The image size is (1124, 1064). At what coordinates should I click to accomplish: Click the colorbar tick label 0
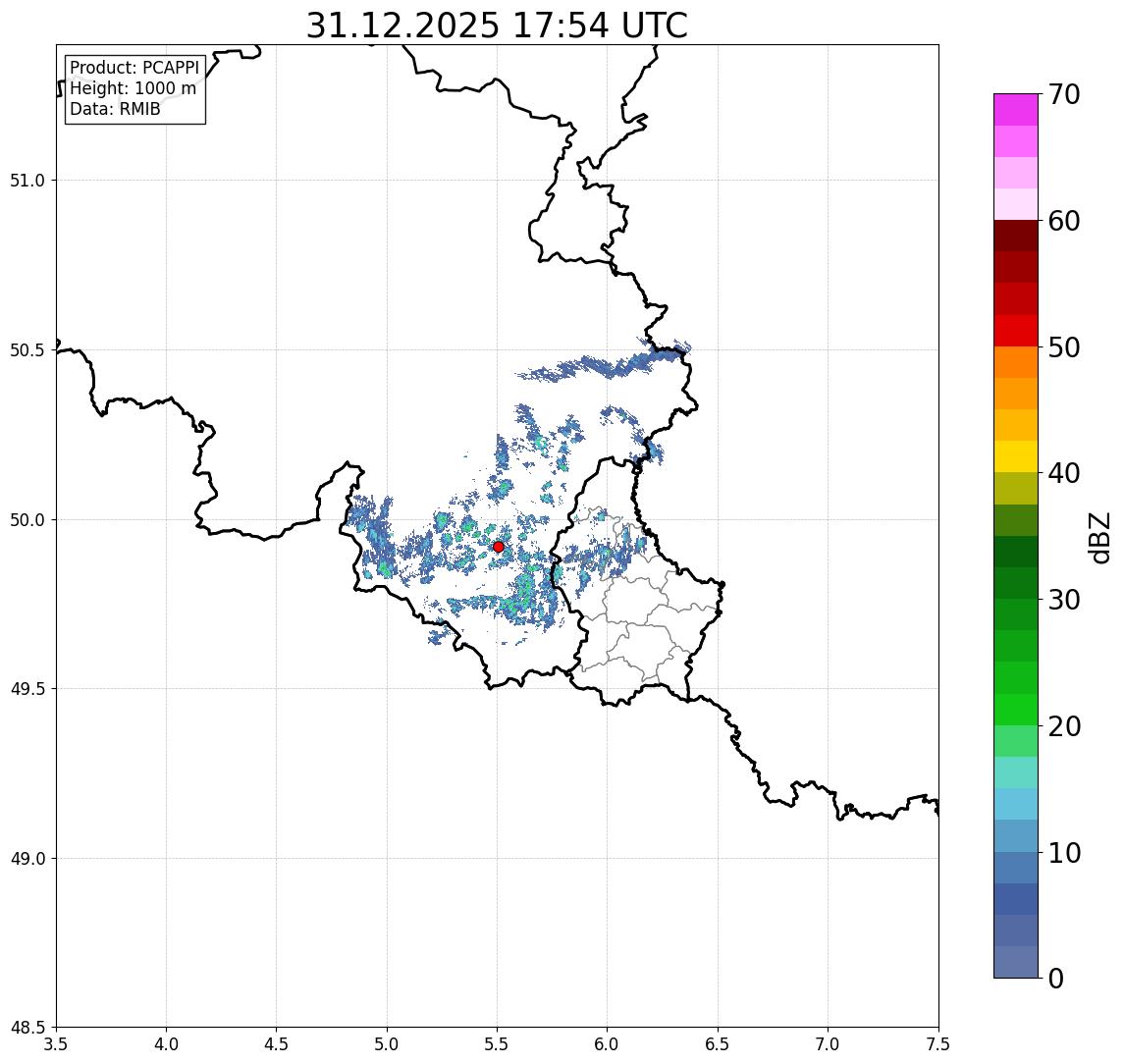(1056, 978)
